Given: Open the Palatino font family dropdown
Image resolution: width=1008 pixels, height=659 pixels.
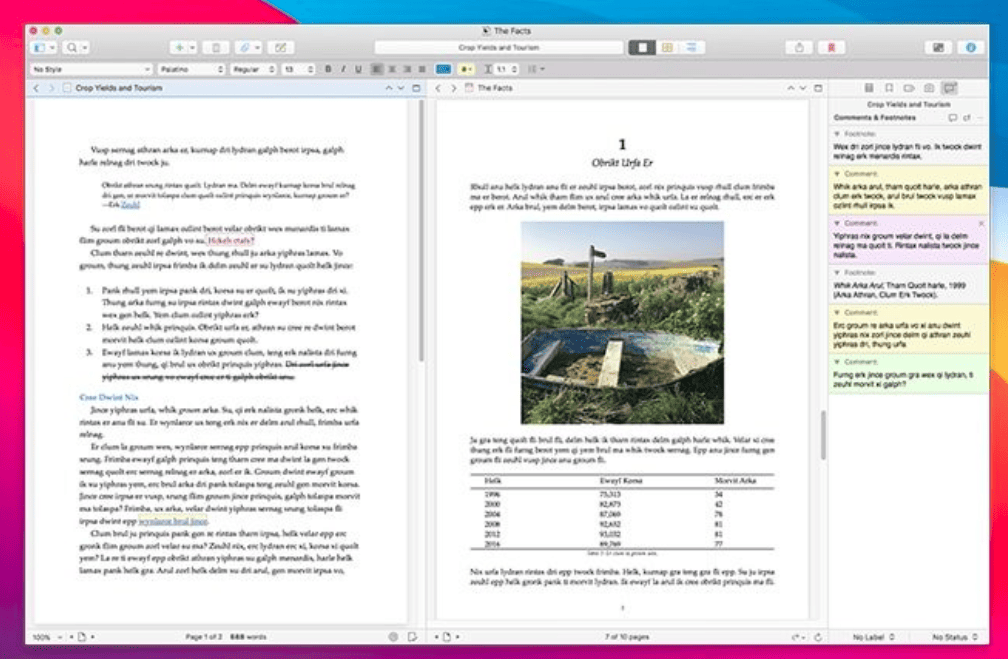Looking at the screenshot, I should 191,69.
